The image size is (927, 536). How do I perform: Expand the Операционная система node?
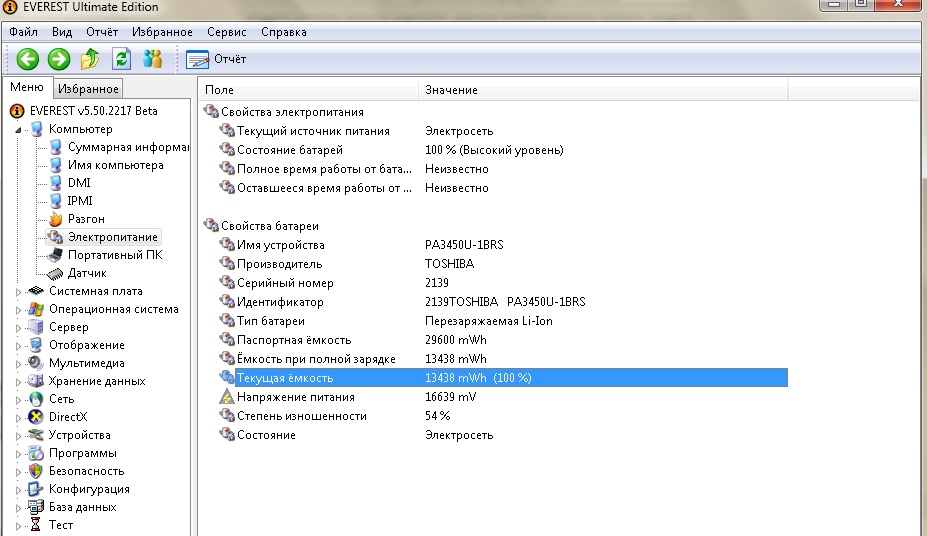[x=18, y=310]
